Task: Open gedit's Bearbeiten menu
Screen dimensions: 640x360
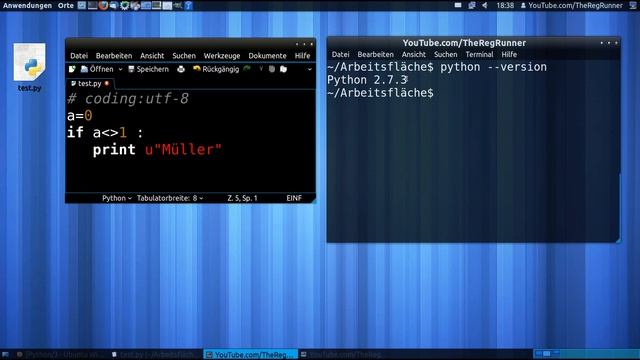Action: (x=114, y=56)
